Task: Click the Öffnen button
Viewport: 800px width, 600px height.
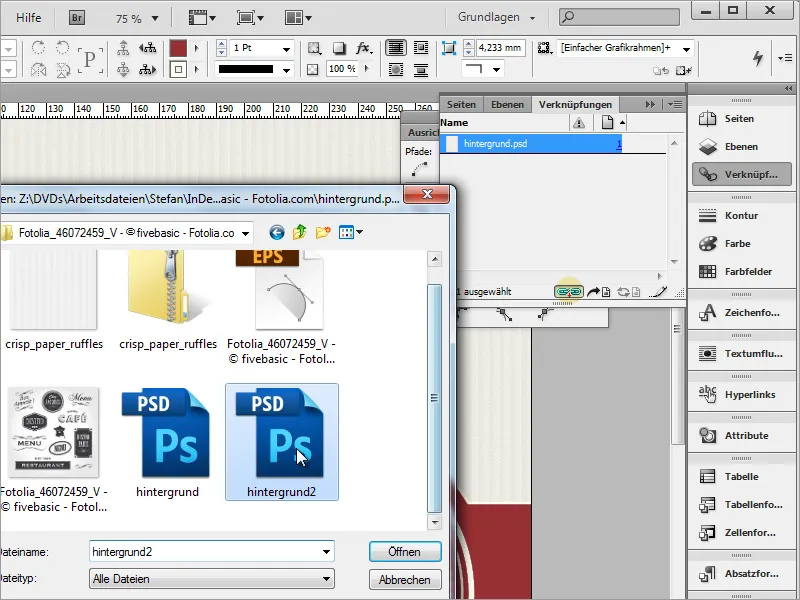Action: pyautogui.click(x=405, y=552)
